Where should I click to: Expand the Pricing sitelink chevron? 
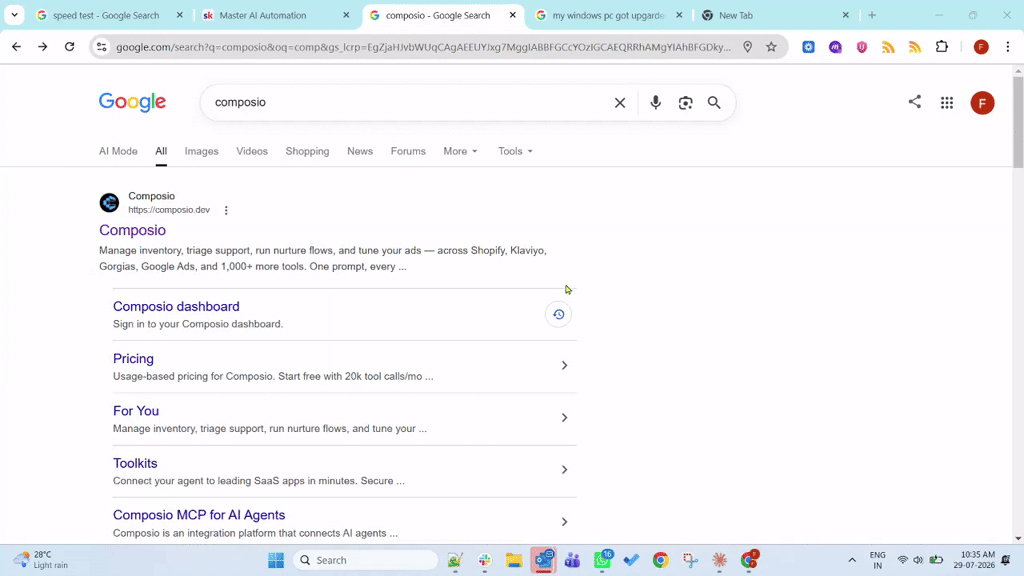tap(564, 366)
